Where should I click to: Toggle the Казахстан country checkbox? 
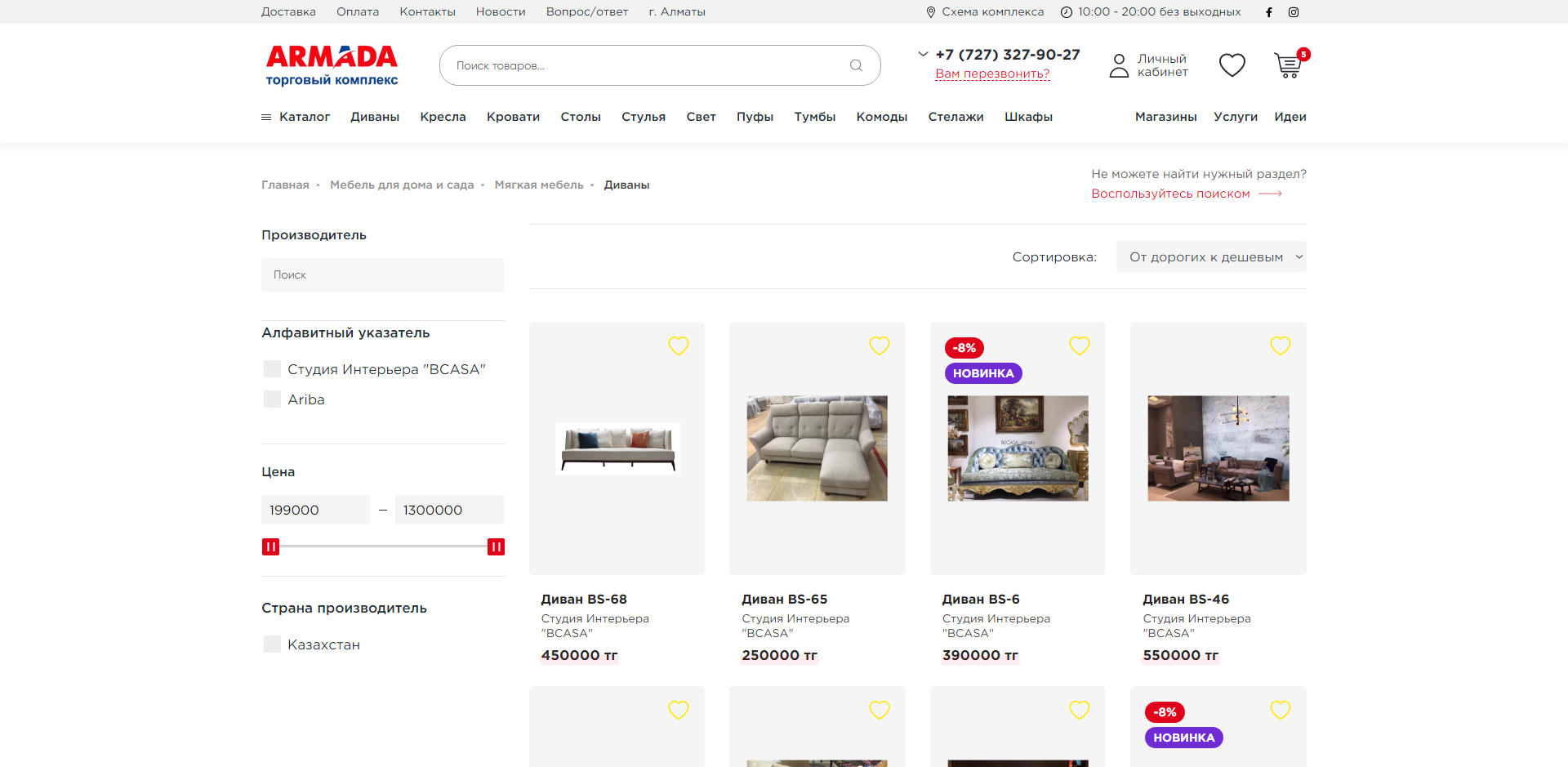[272, 644]
